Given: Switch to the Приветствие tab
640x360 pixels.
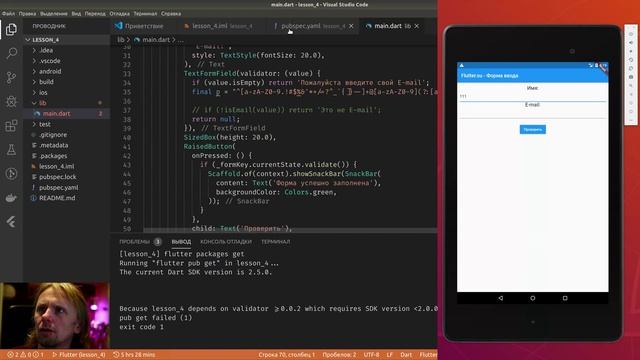Looking at the screenshot, I should pyautogui.click(x=144, y=26).
